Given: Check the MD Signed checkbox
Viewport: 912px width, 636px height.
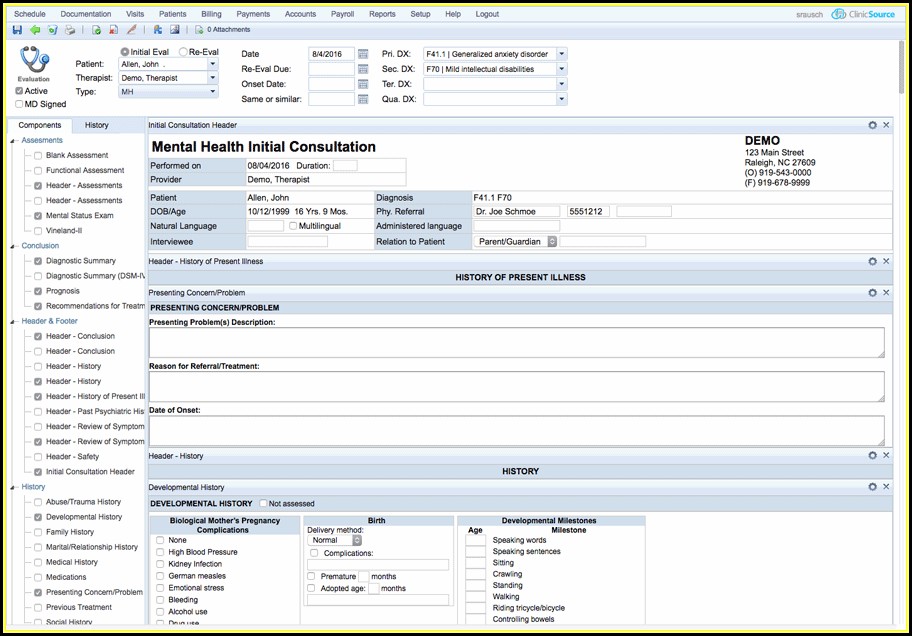Looking at the screenshot, I should click(20, 104).
